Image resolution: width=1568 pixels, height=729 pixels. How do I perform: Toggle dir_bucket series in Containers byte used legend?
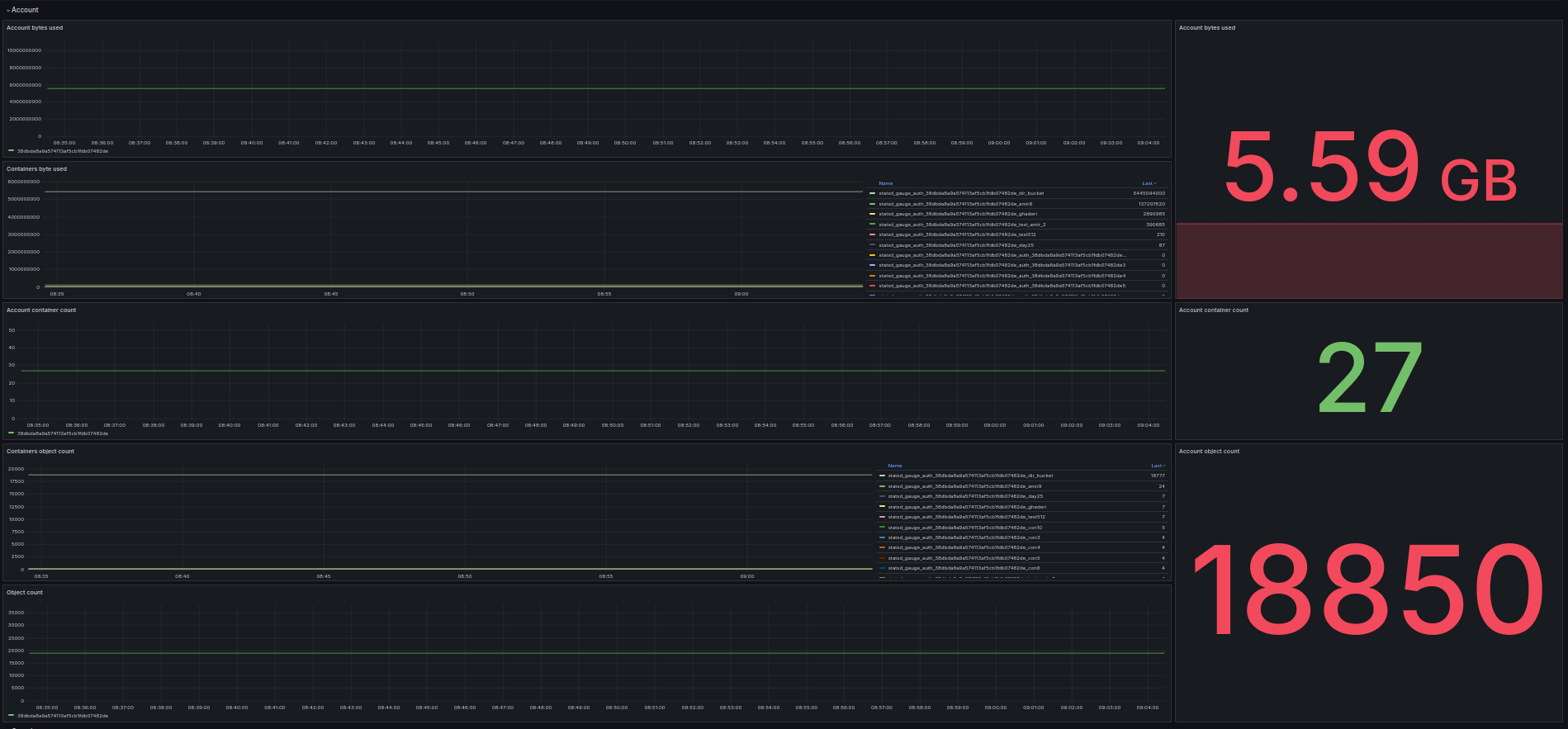point(960,193)
